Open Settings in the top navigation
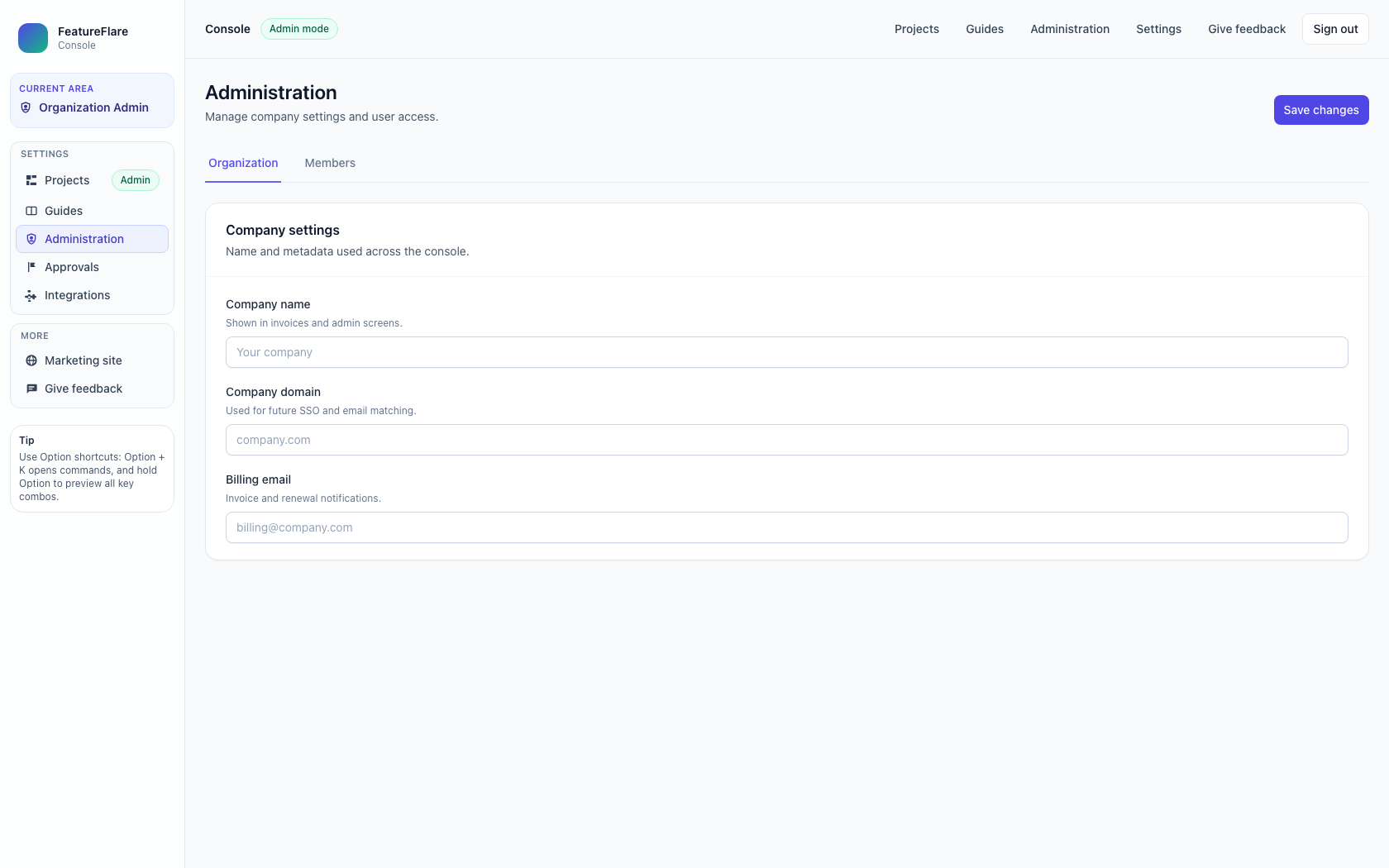 tap(1158, 29)
